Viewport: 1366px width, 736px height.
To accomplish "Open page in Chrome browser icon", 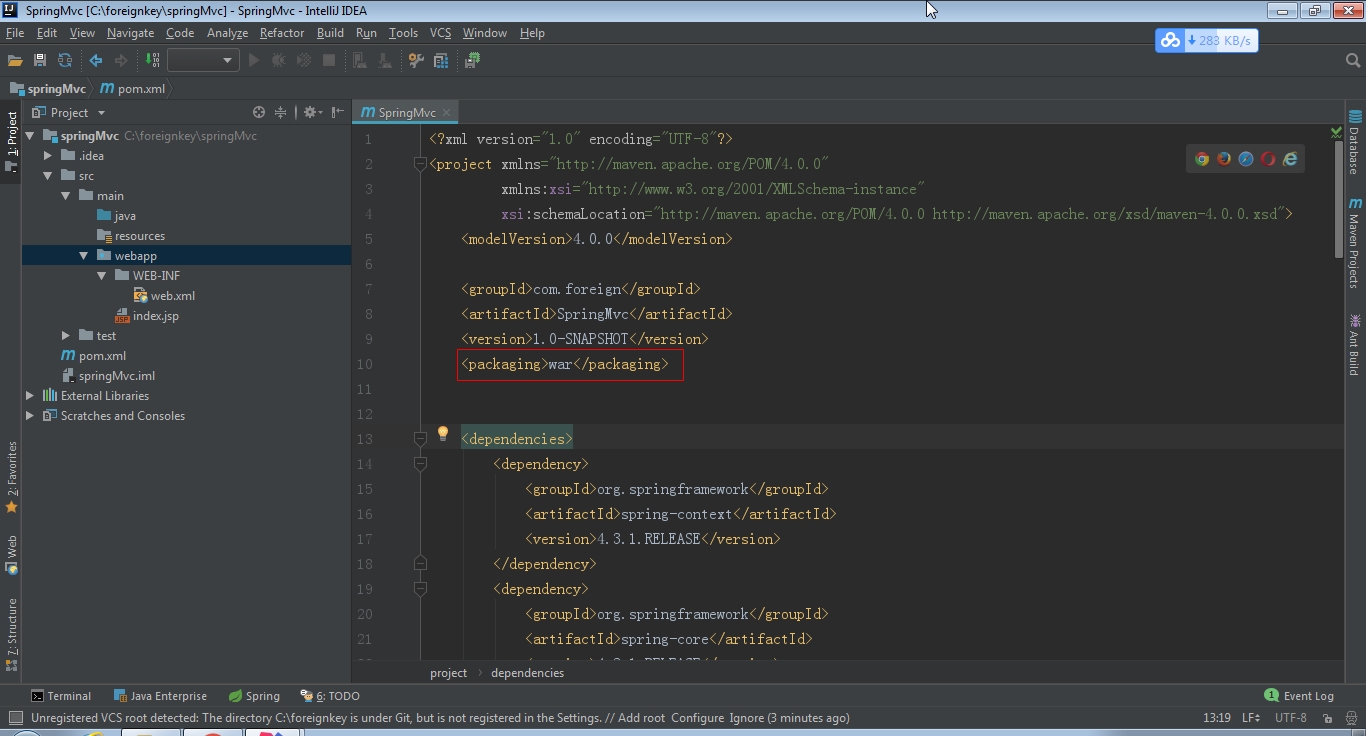I will pos(1202,159).
